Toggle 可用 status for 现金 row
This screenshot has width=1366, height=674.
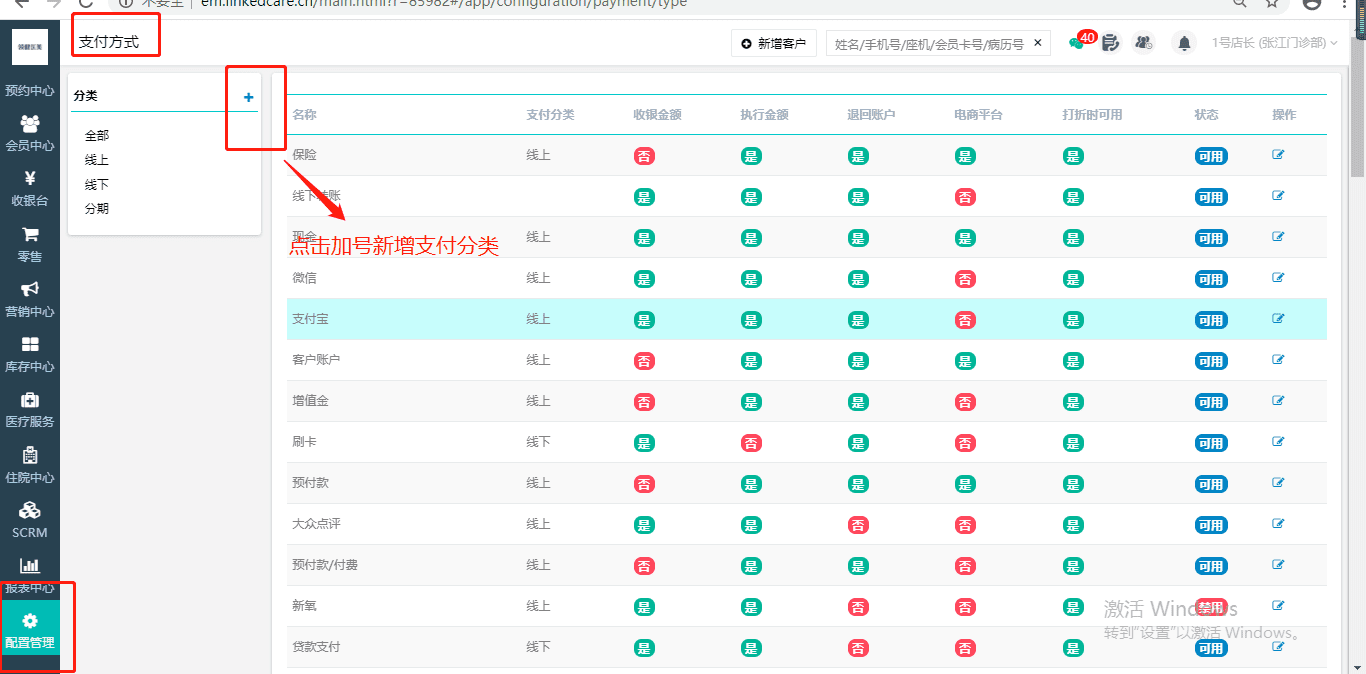(x=1210, y=238)
